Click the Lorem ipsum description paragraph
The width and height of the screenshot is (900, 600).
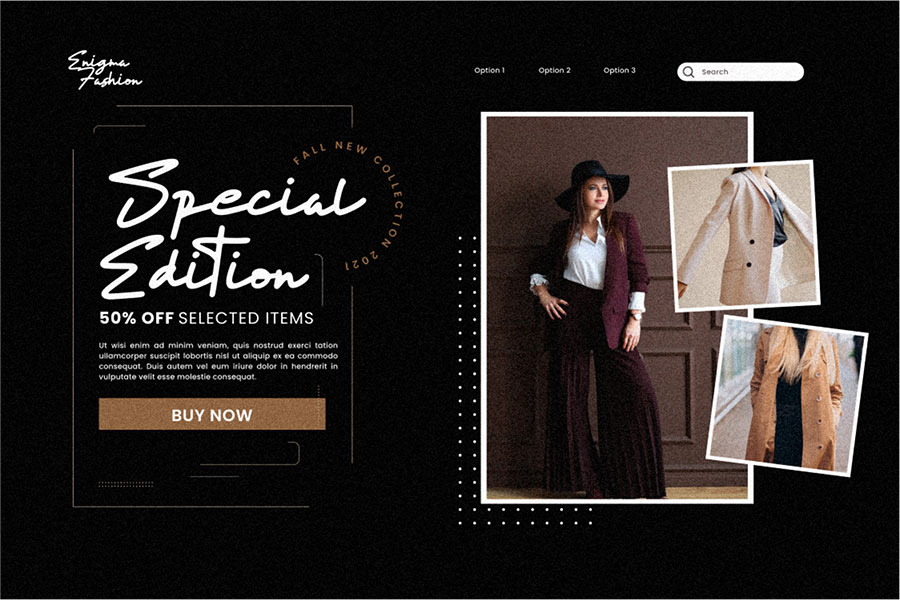pos(218,361)
